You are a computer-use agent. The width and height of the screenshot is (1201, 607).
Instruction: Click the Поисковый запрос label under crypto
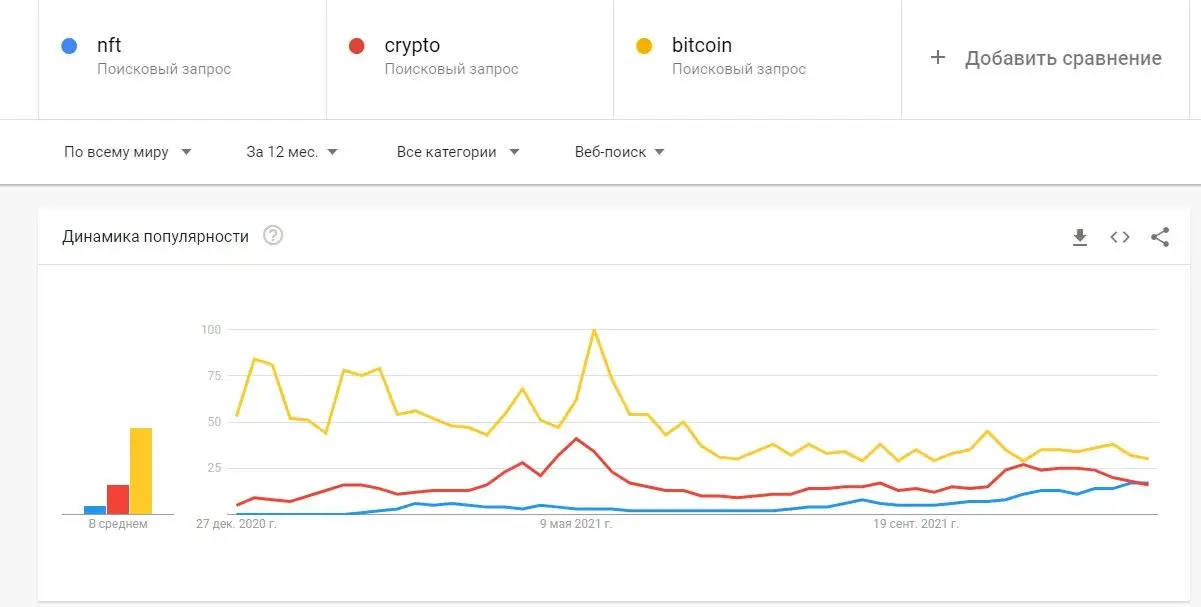click(x=453, y=69)
